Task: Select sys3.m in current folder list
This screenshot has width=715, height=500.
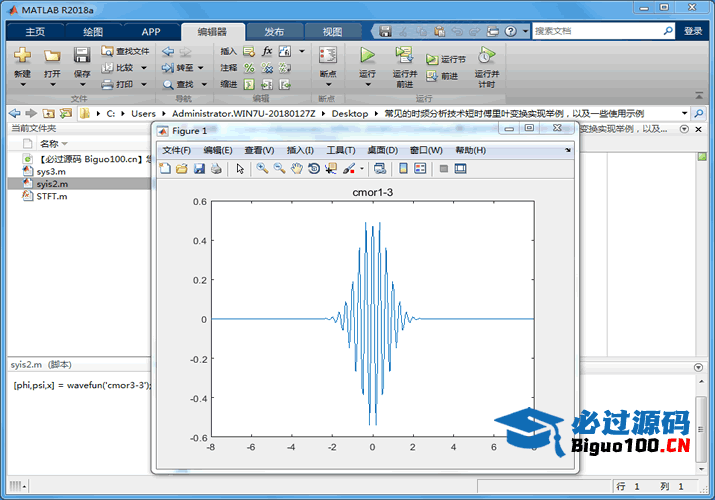Action: 51,172
